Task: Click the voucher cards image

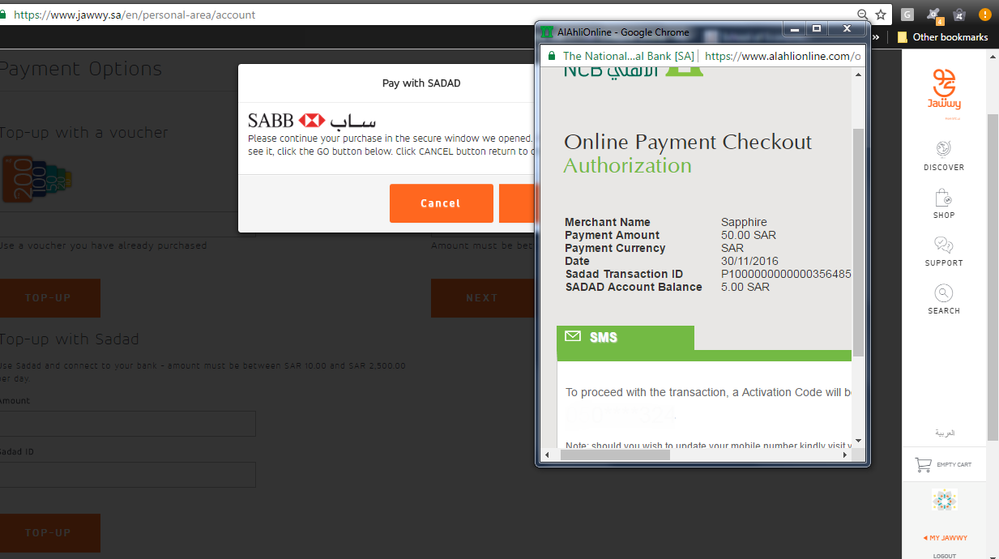Action: (x=37, y=179)
